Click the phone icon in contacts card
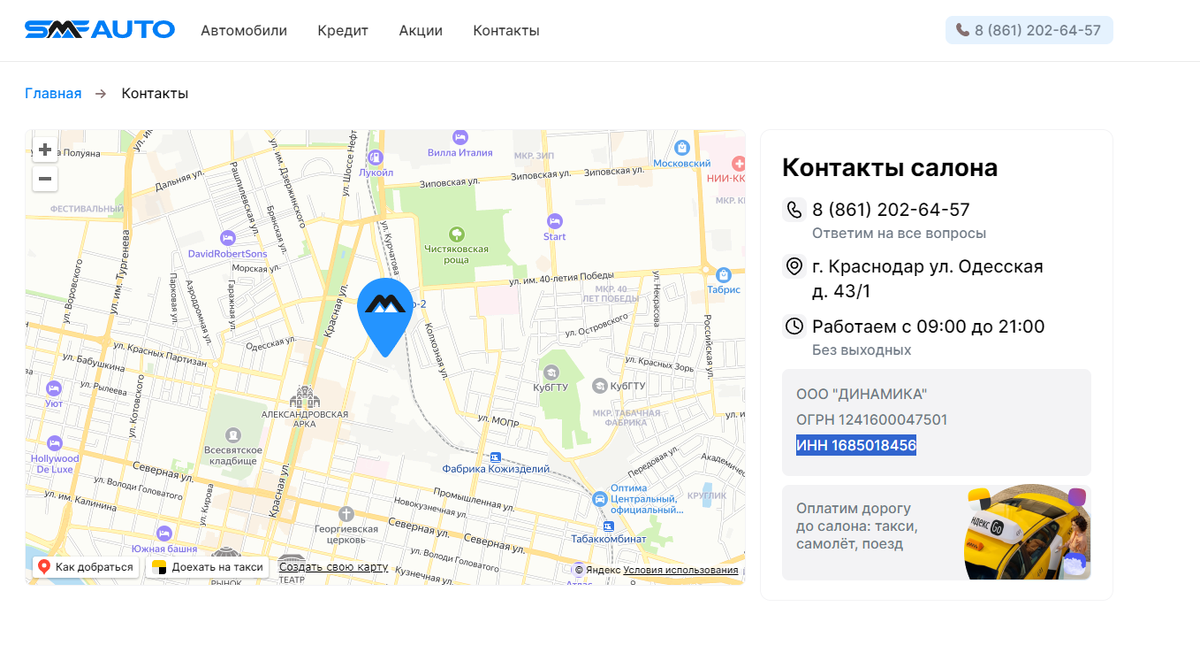This screenshot has height=645, width=1200. click(794, 210)
